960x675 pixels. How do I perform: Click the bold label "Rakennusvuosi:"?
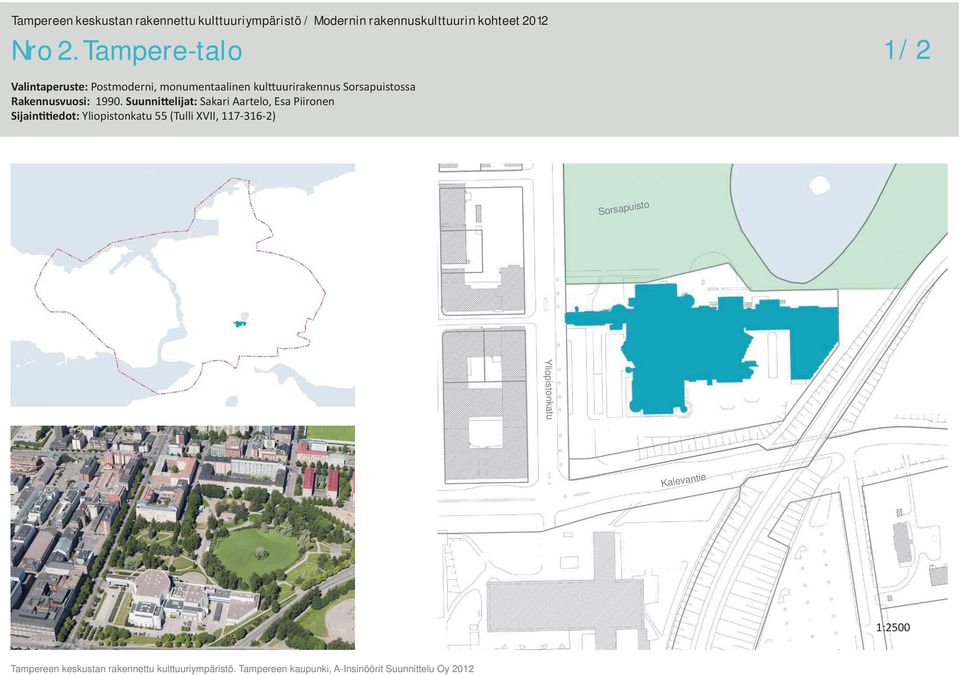[x=50, y=102]
